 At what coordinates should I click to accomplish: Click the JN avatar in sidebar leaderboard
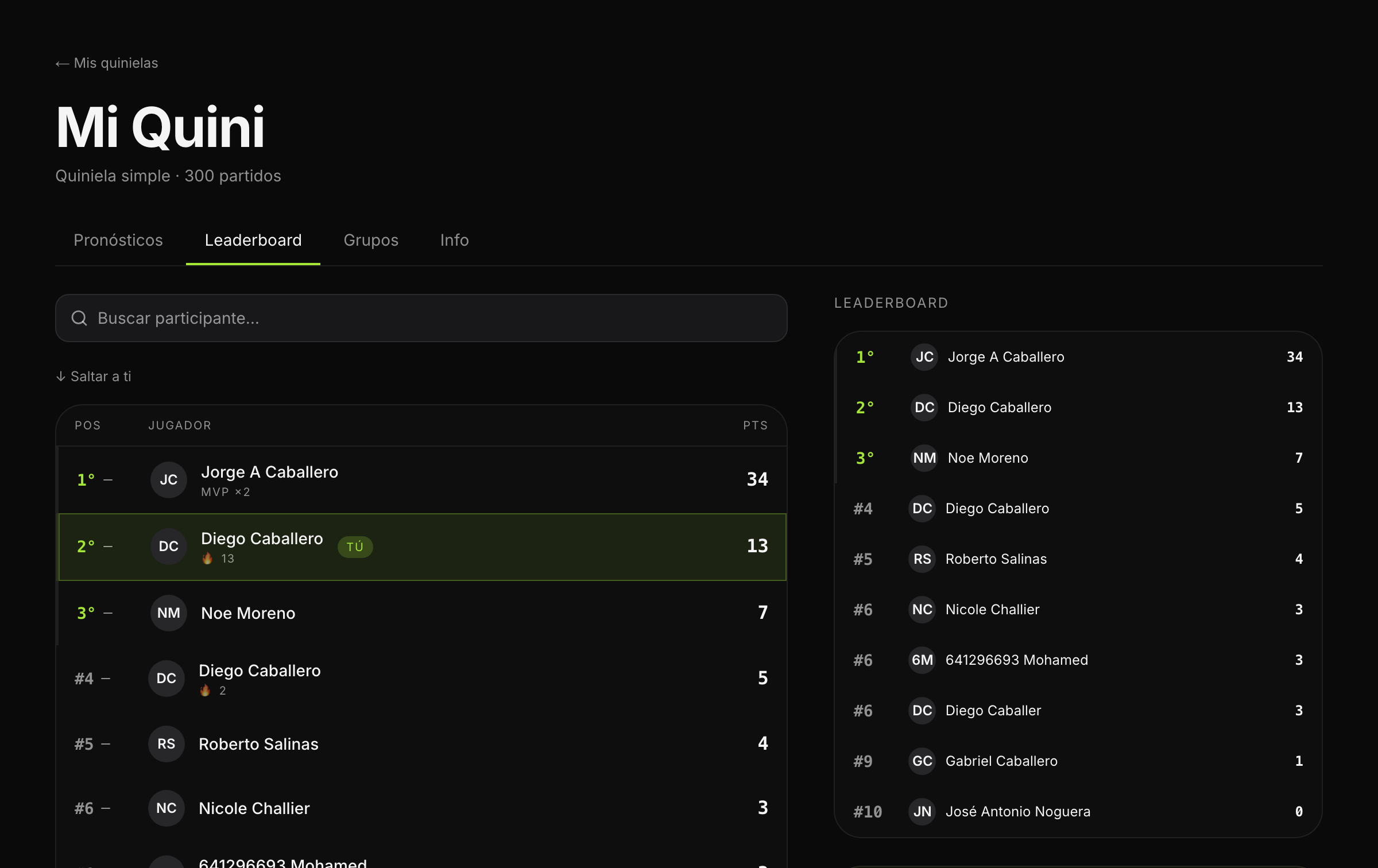point(922,812)
